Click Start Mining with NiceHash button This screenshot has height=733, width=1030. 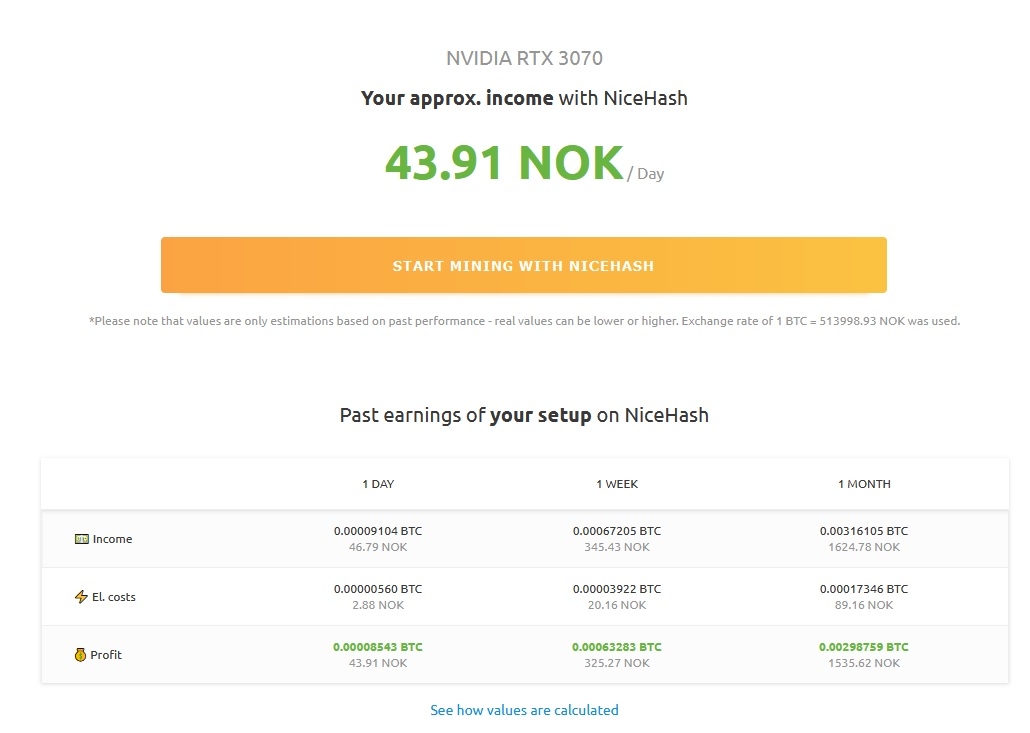tap(524, 265)
